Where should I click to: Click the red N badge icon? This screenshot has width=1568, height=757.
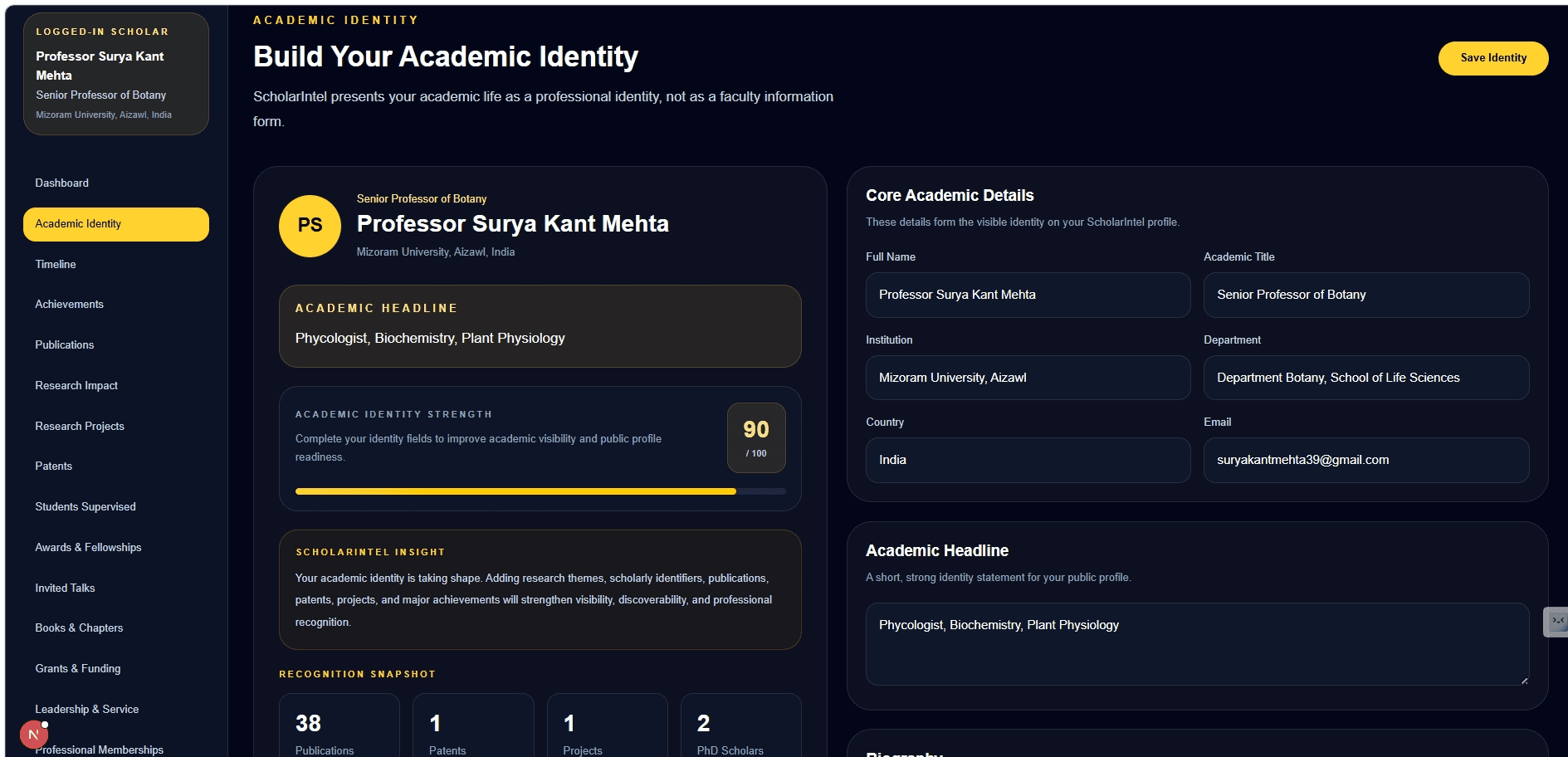34,735
